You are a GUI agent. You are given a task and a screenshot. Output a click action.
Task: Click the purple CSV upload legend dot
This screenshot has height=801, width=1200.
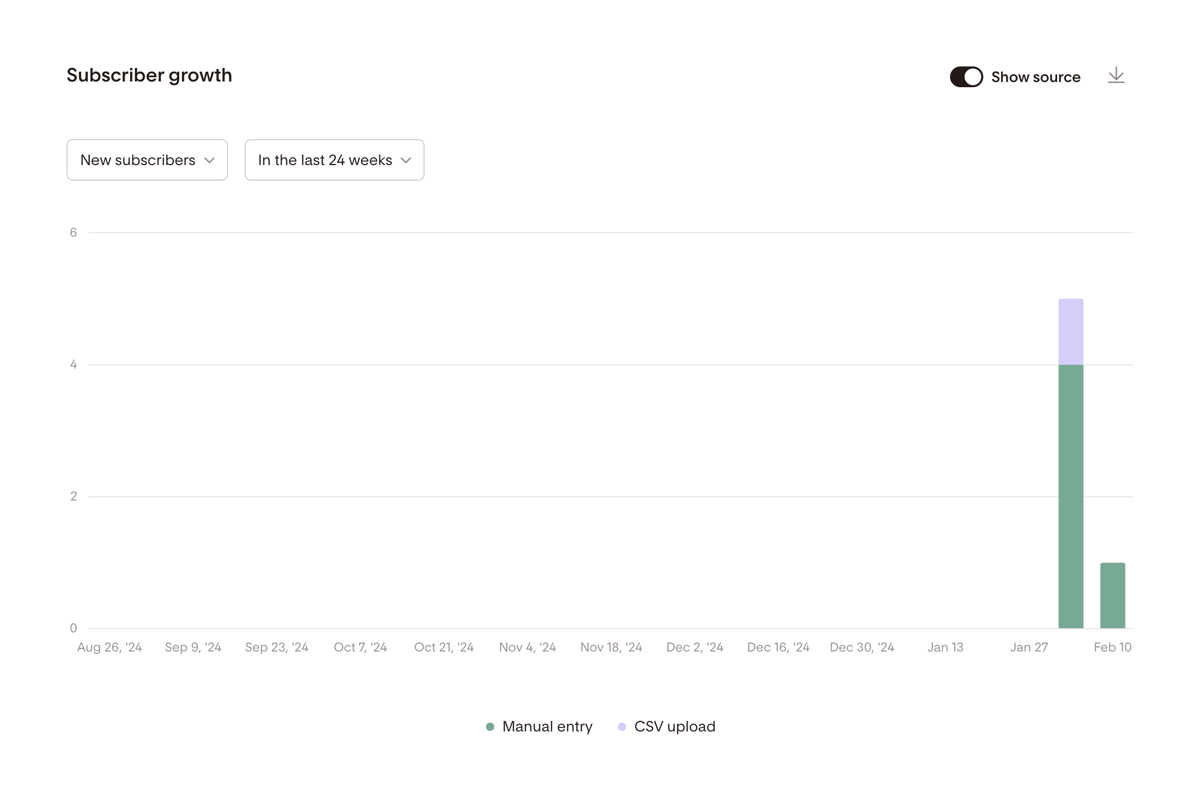pyautogui.click(x=621, y=726)
